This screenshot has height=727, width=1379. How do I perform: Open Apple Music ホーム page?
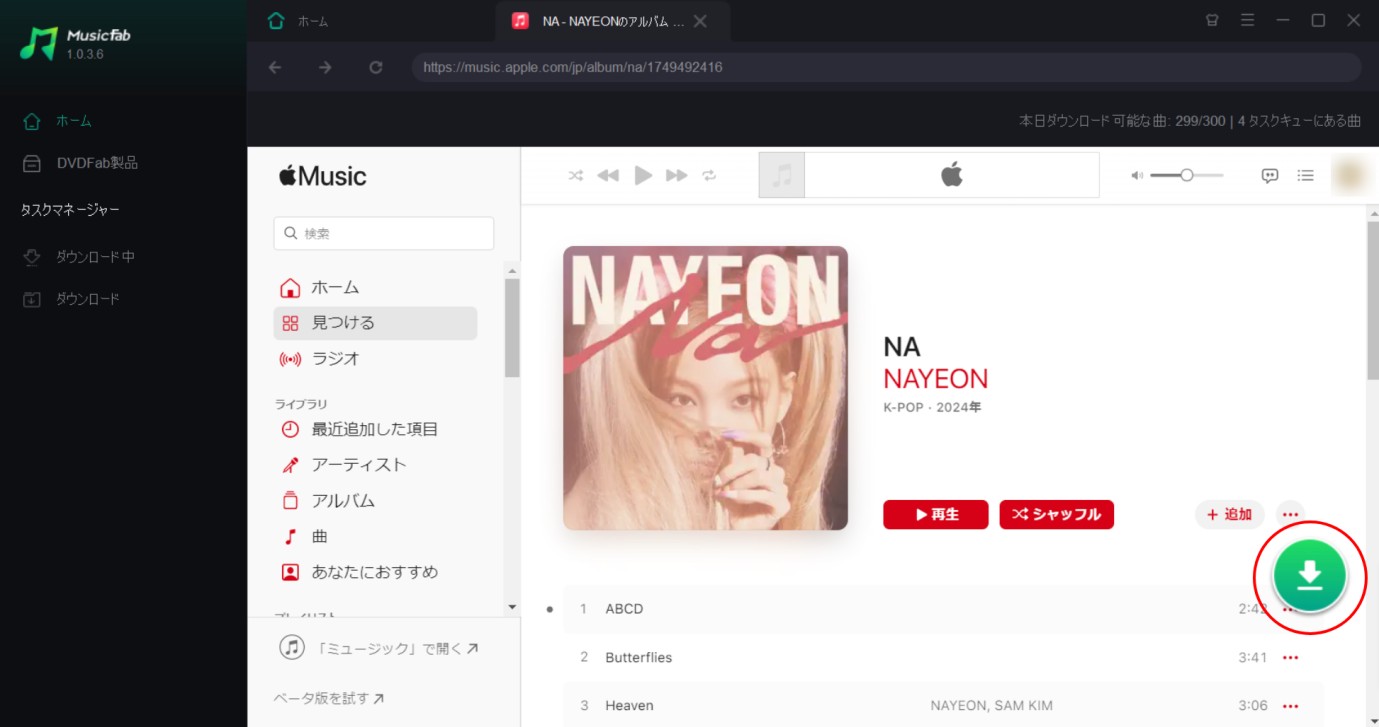[x=375, y=288]
